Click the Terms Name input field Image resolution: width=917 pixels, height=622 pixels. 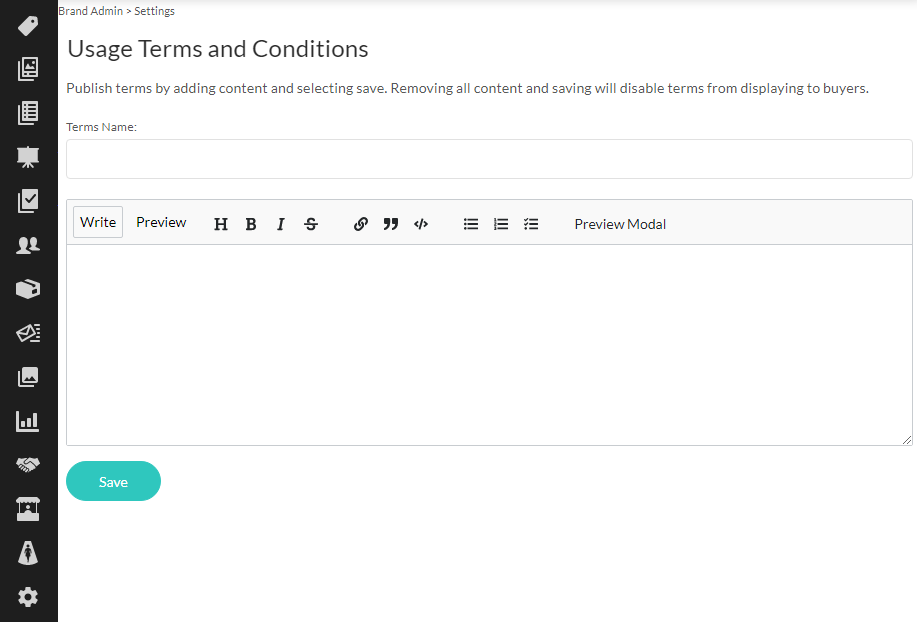(x=489, y=159)
